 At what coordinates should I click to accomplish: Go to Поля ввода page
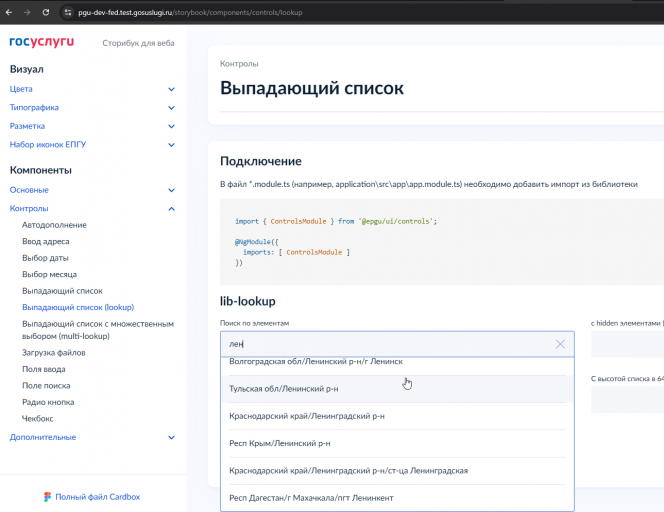pyautogui.click(x=44, y=369)
